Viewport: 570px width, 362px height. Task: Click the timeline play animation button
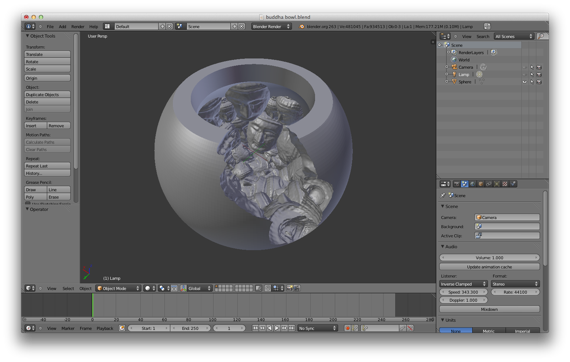click(277, 328)
